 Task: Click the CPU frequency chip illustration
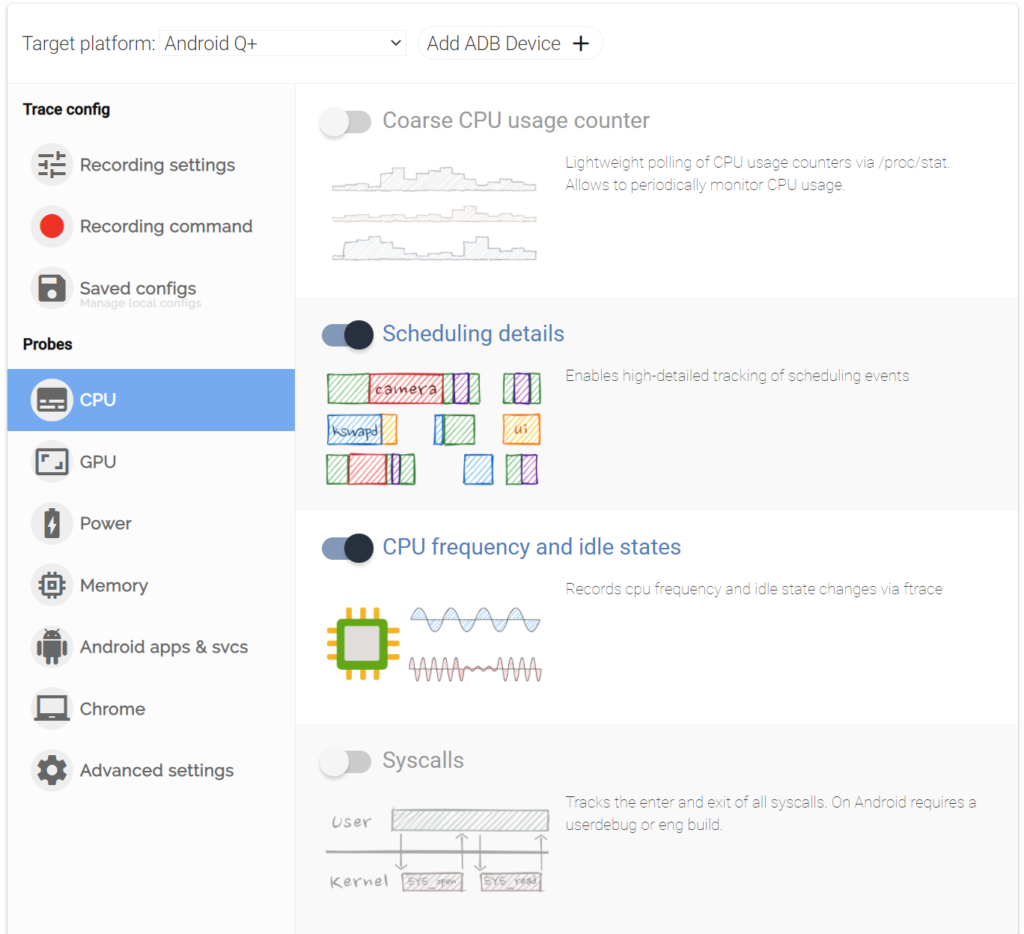click(x=363, y=644)
